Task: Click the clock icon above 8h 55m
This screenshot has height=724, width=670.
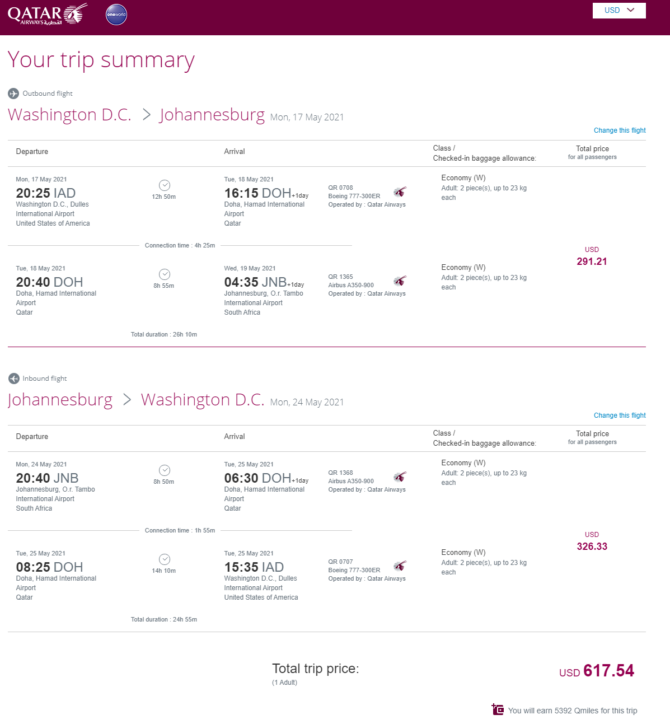Action: 164,274
